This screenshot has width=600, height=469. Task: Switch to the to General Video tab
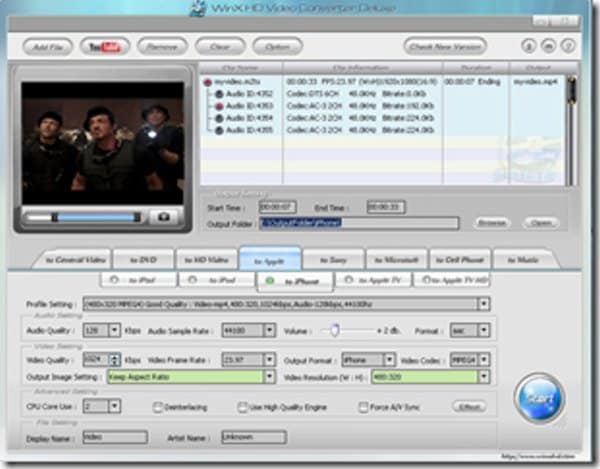pos(75,260)
